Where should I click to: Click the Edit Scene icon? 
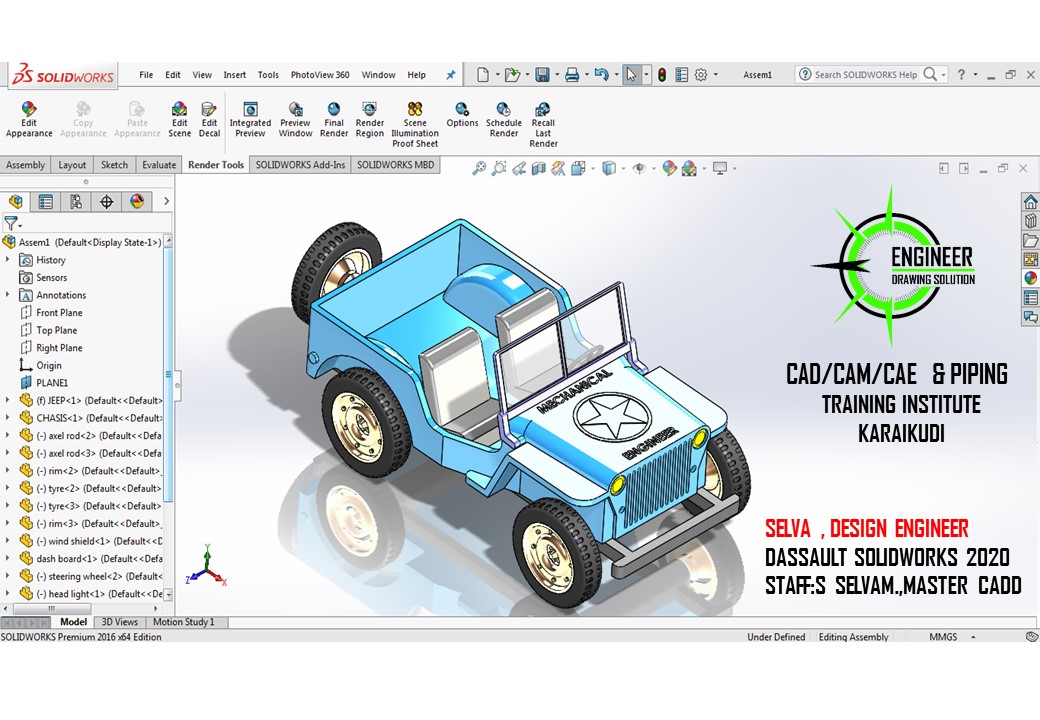[179, 119]
